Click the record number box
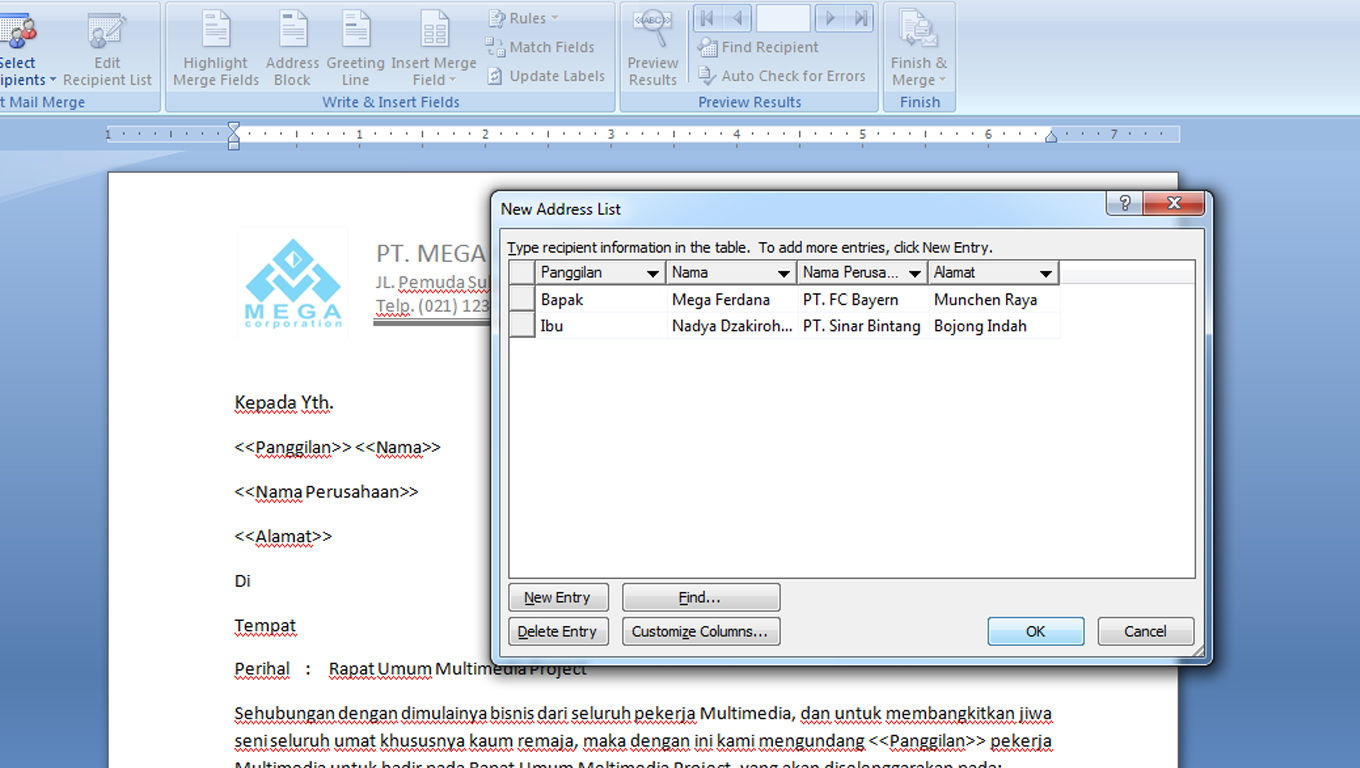 [x=783, y=17]
